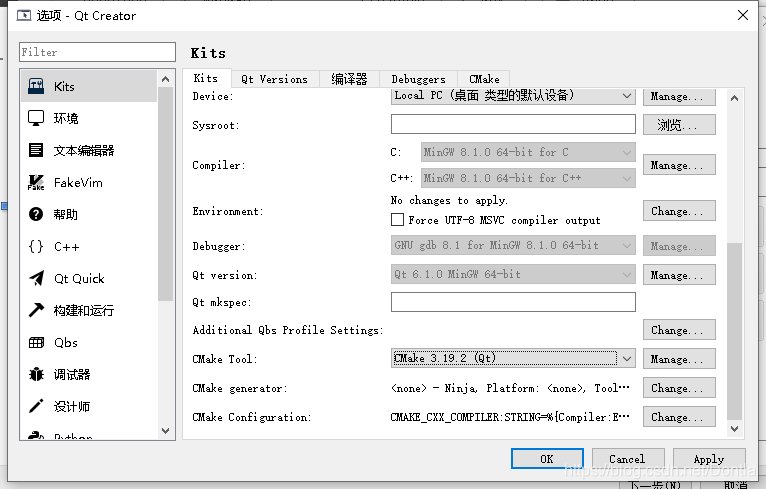This screenshot has height=489, width=766.
Task: Switch to the Debuggers tab
Action: 419,79
